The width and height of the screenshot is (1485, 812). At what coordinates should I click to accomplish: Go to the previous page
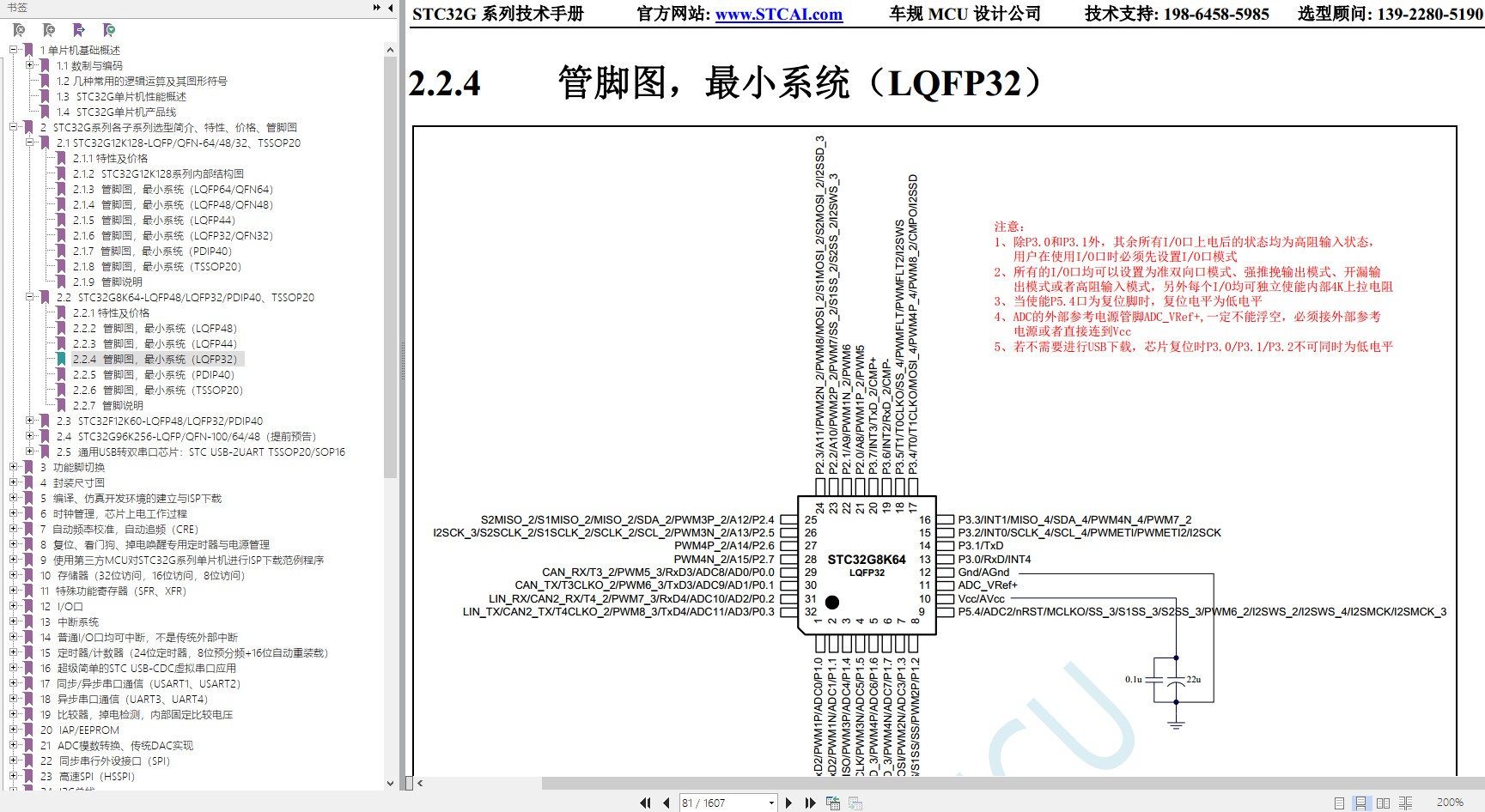click(666, 803)
